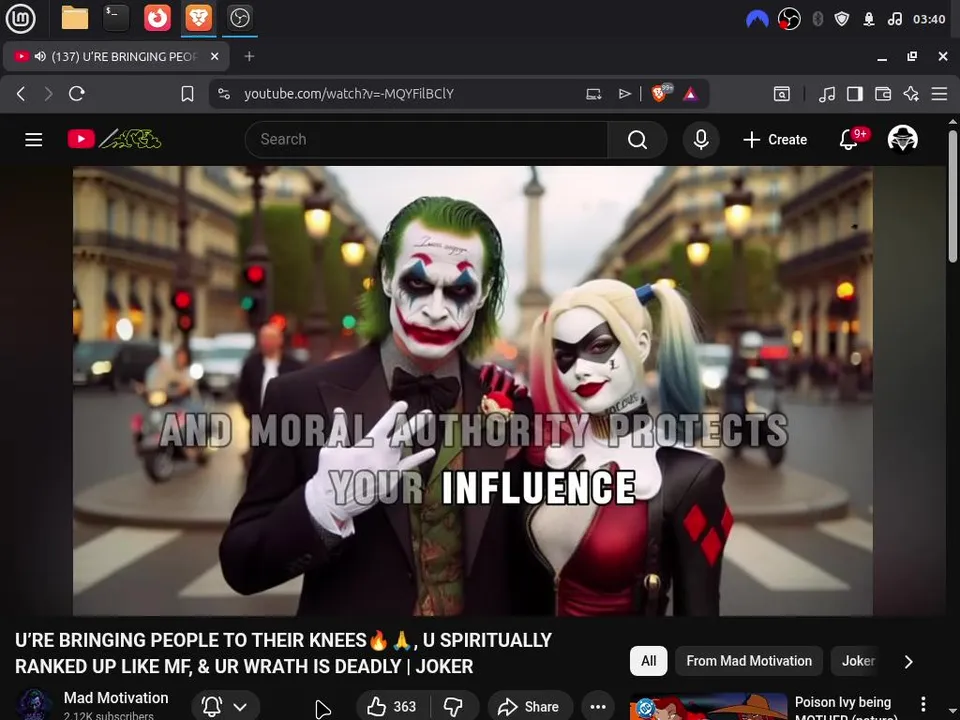Select the All filter chip

[648, 661]
